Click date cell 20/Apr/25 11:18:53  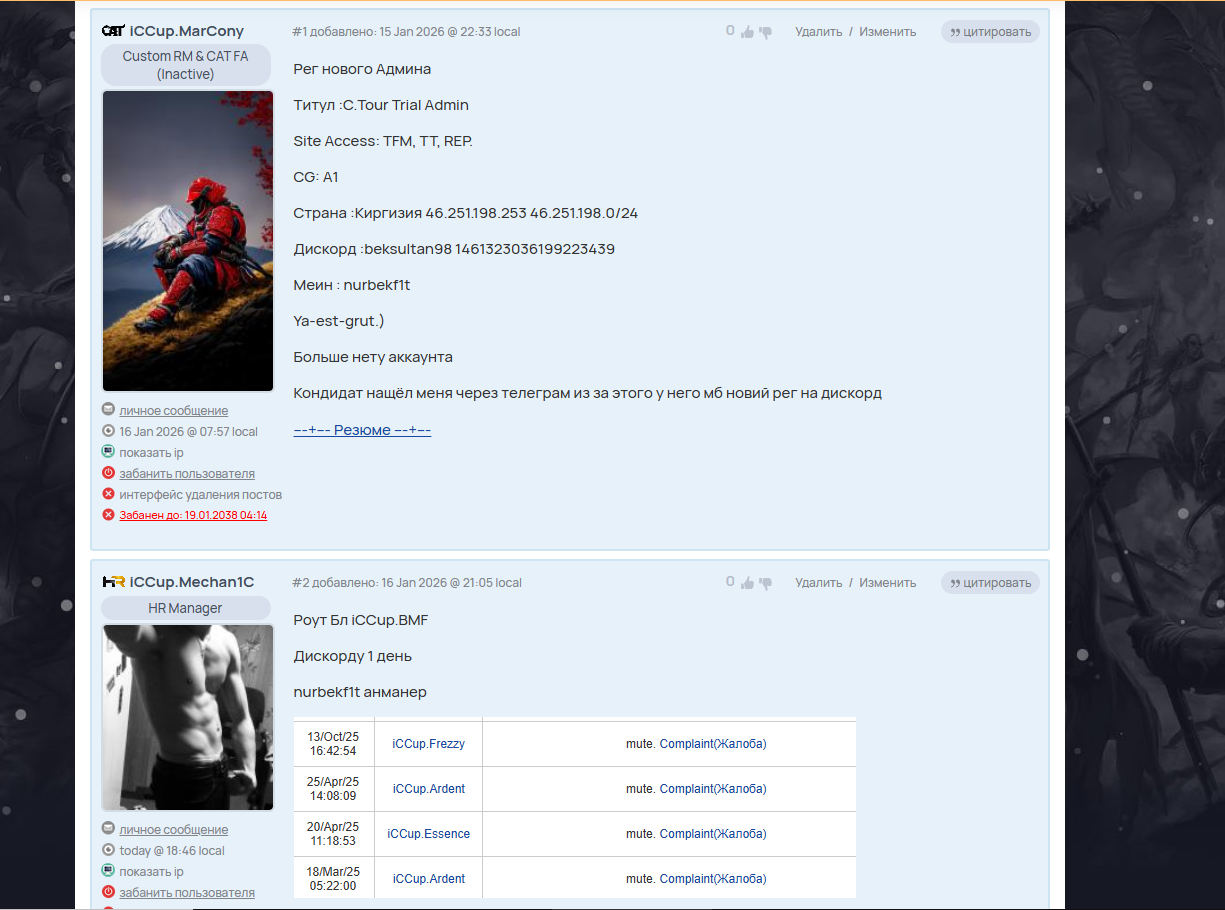(334, 834)
